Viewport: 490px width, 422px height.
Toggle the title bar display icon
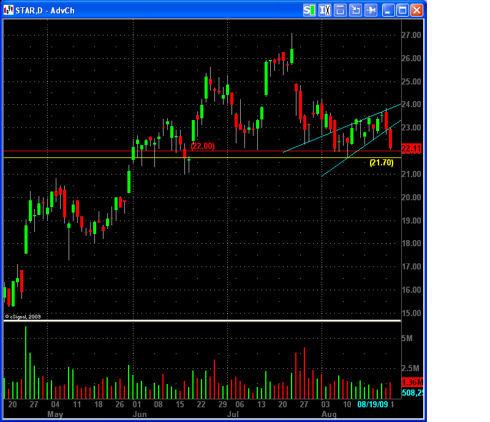coord(340,10)
